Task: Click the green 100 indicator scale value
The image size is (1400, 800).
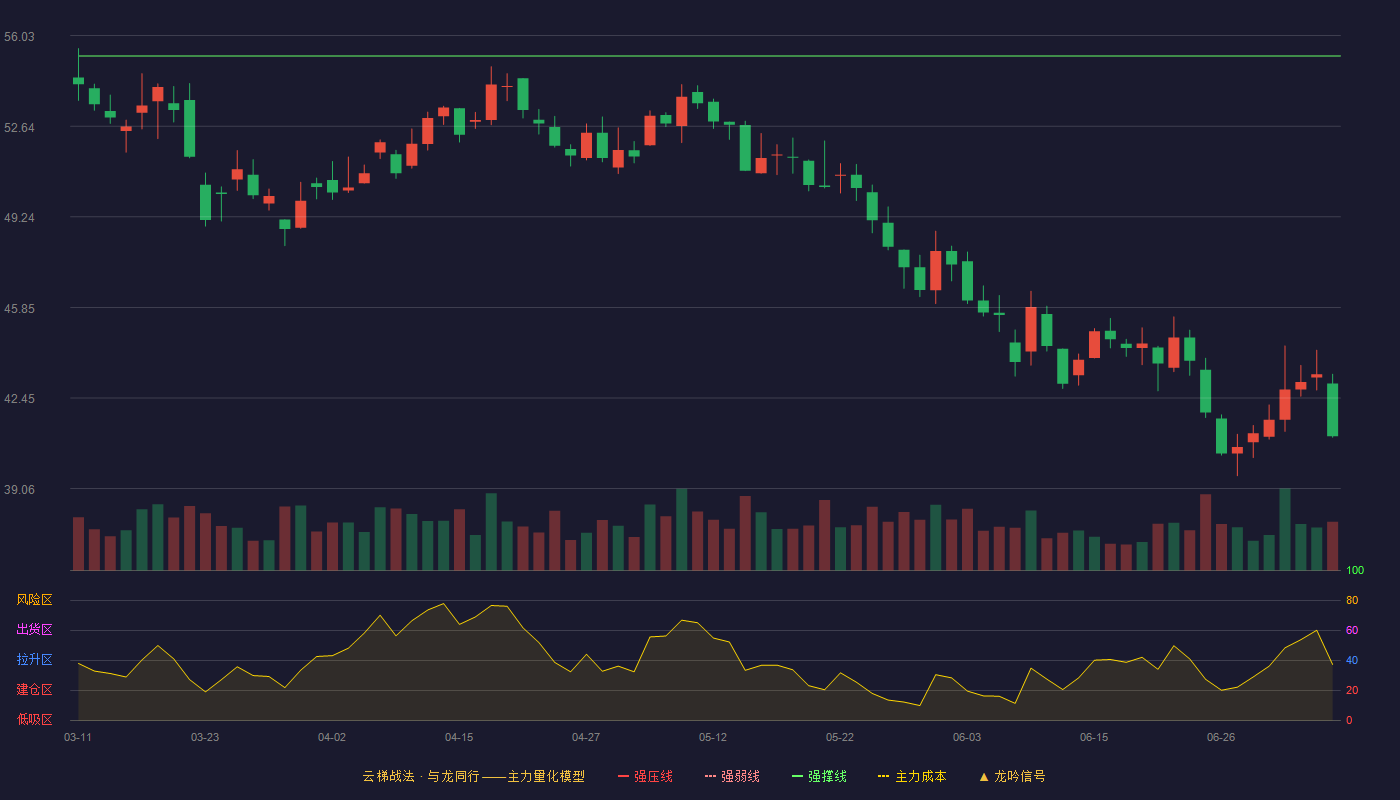Action: click(x=1355, y=571)
